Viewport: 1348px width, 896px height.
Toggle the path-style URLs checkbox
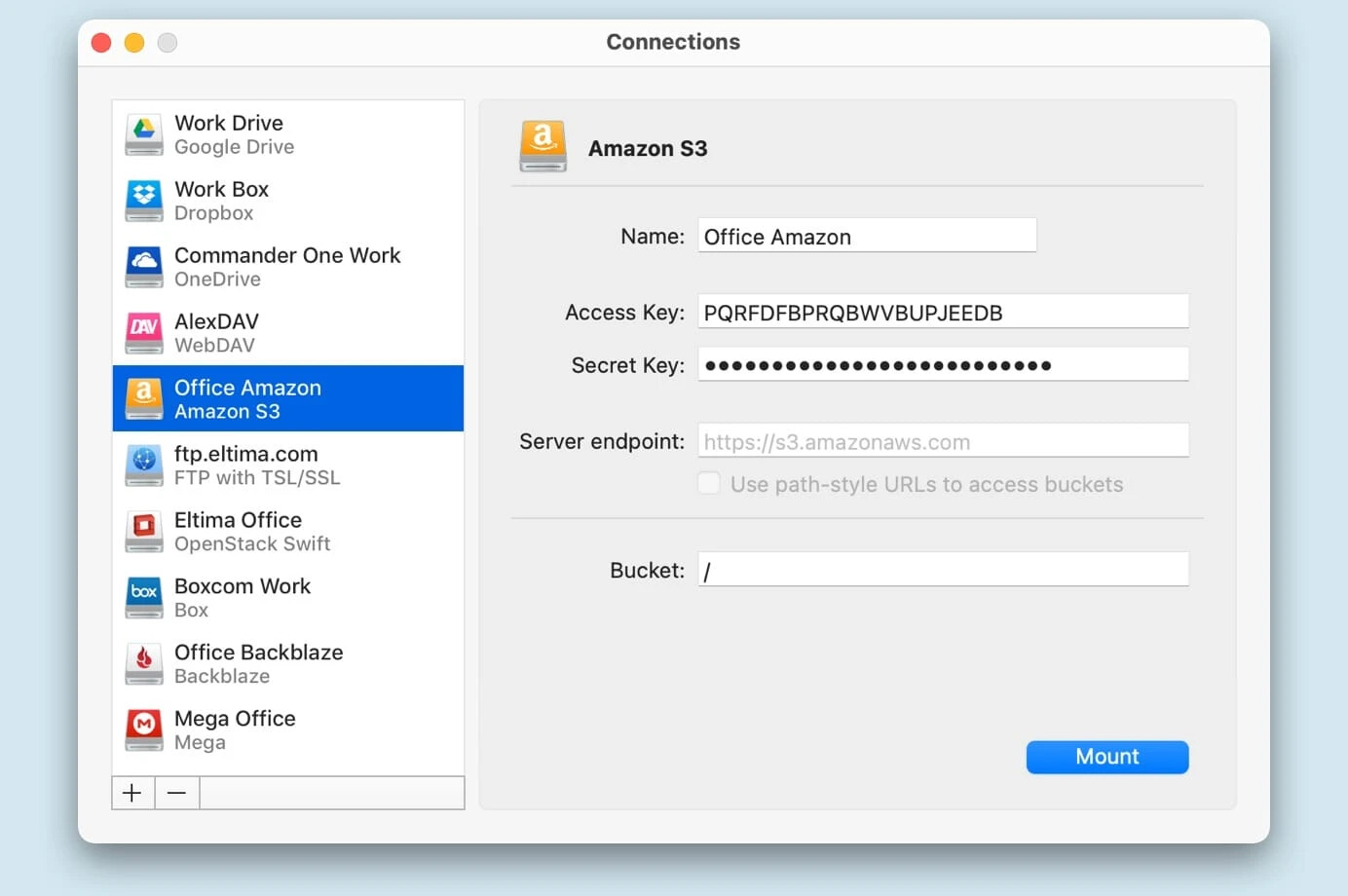pyautogui.click(x=709, y=484)
